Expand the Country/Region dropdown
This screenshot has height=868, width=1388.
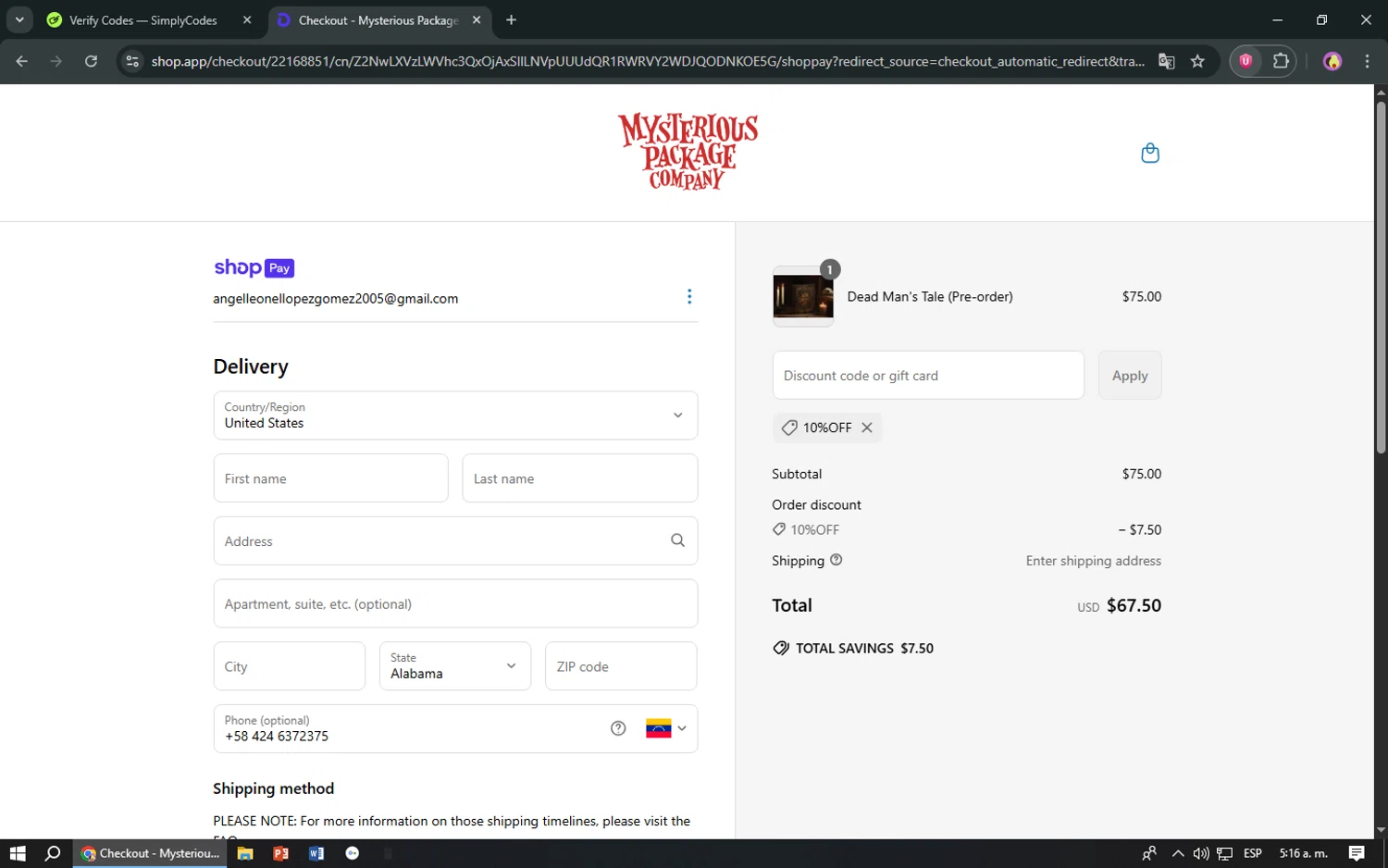455,415
